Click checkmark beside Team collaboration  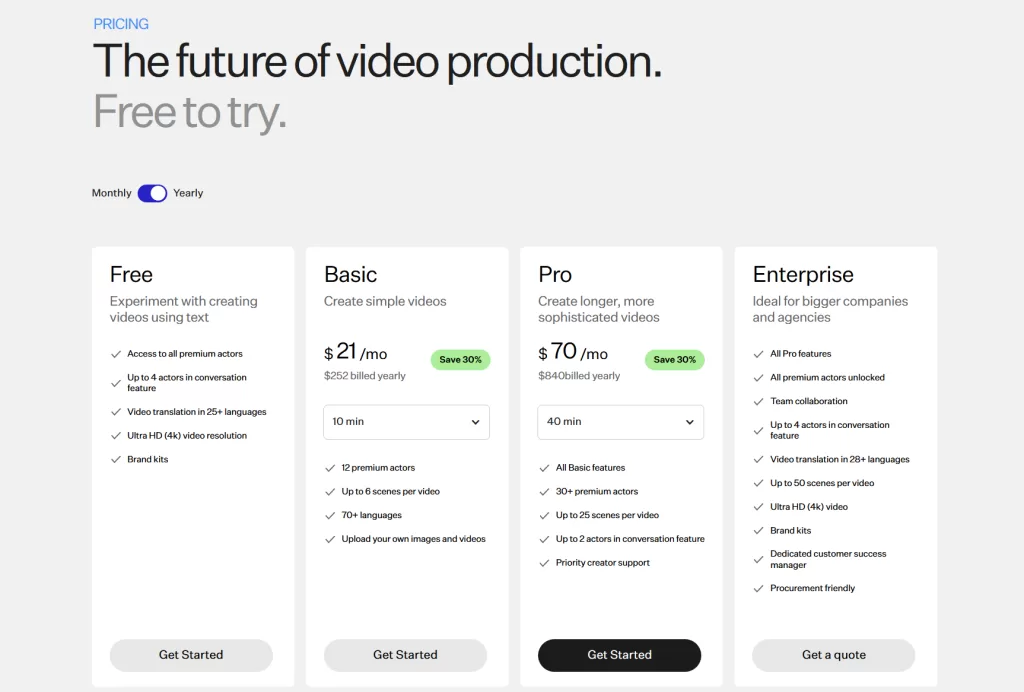pyautogui.click(x=758, y=401)
